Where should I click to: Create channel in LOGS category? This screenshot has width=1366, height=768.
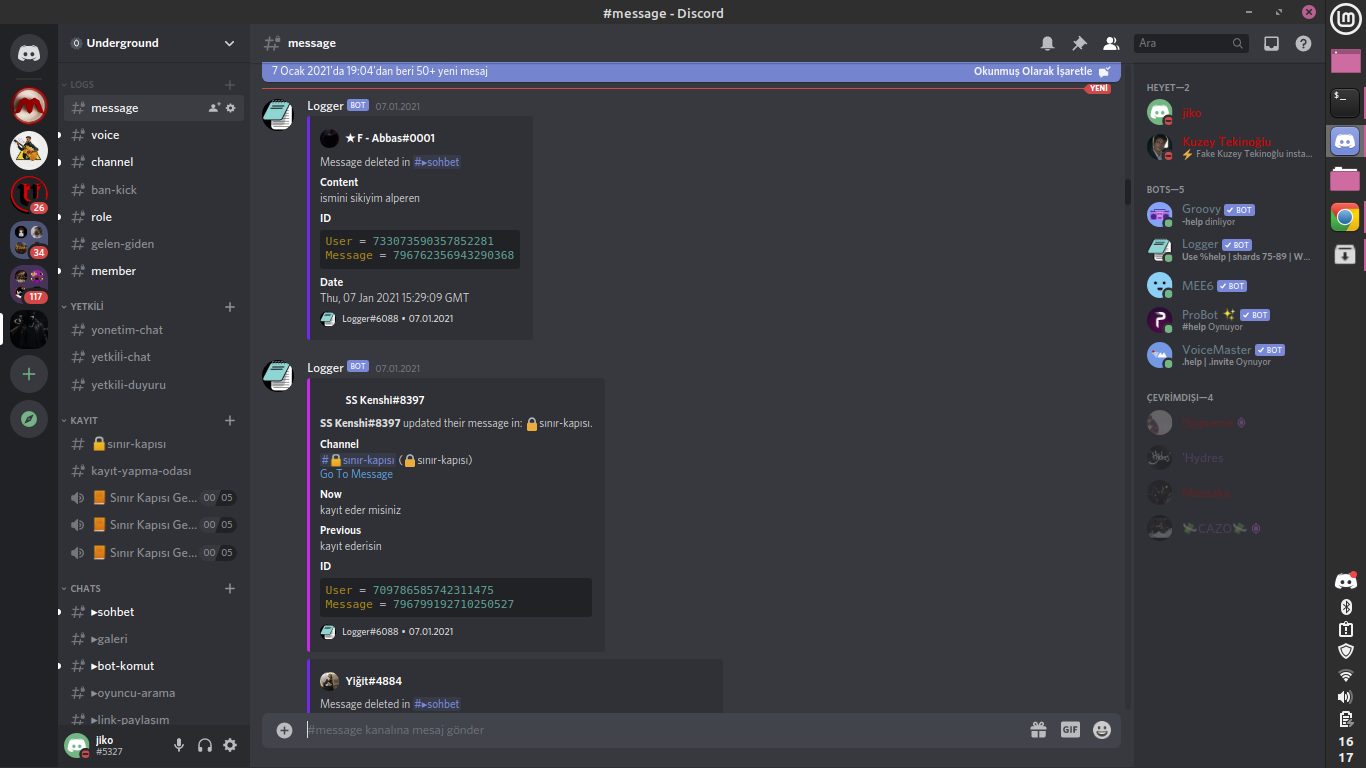(230, 84)
